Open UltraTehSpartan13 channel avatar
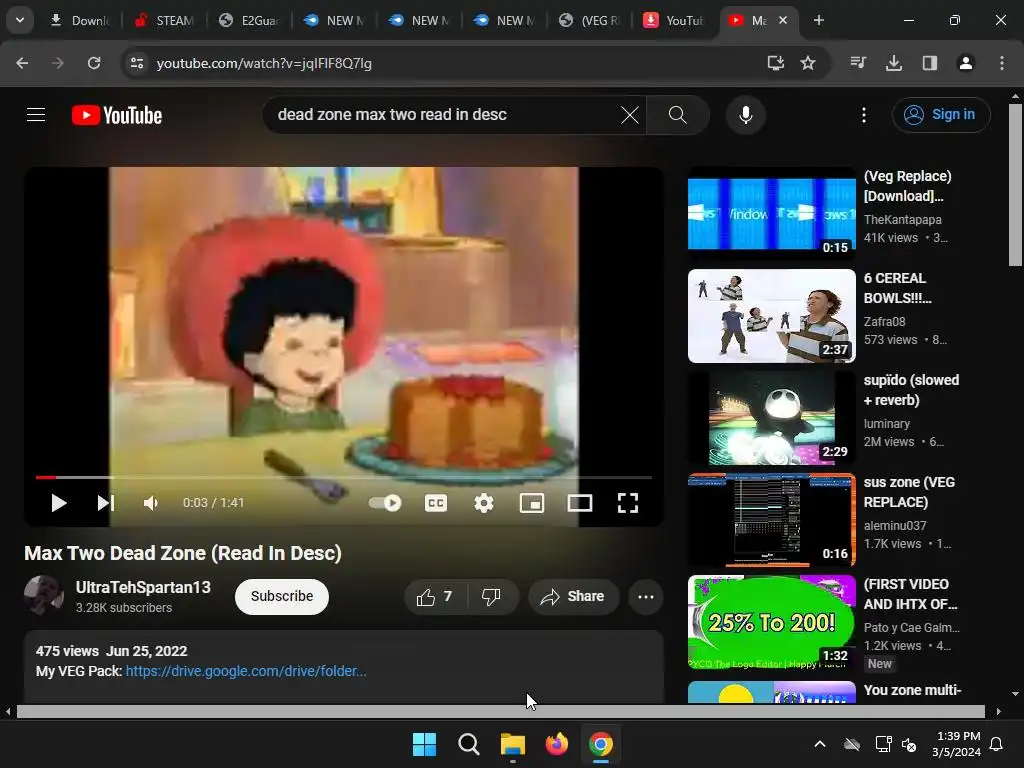This screenshot has height=768, width=1024. click(44, 595)
